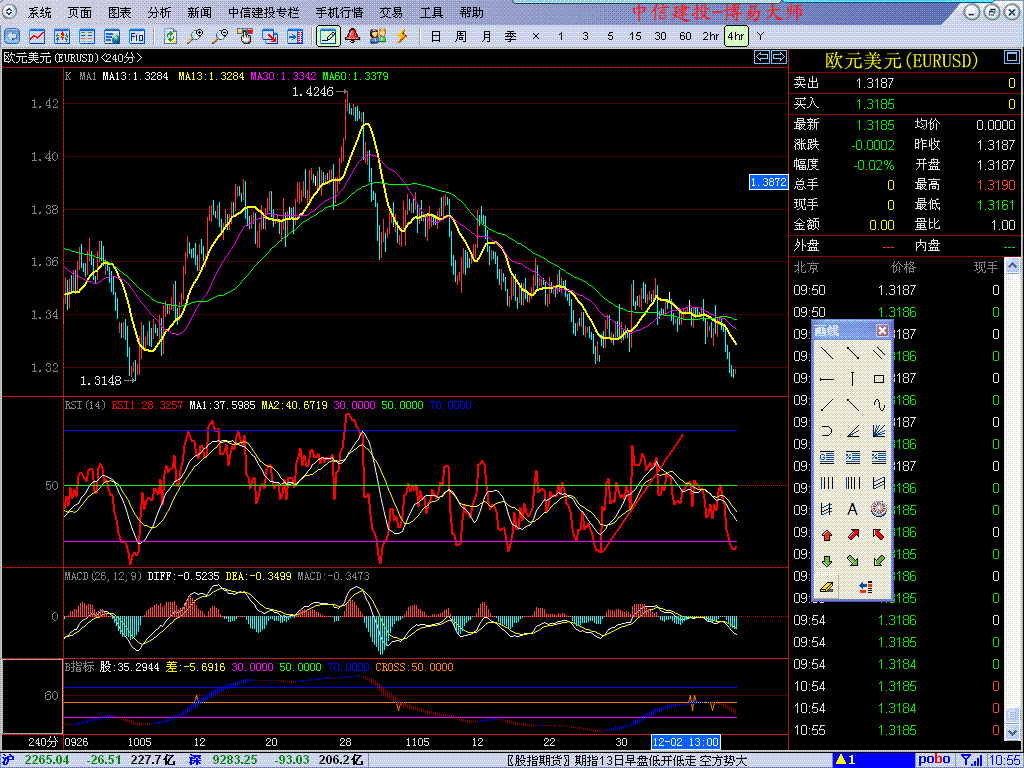Switch to the 4hr timeframe
1024x768 pixels.
736,36
